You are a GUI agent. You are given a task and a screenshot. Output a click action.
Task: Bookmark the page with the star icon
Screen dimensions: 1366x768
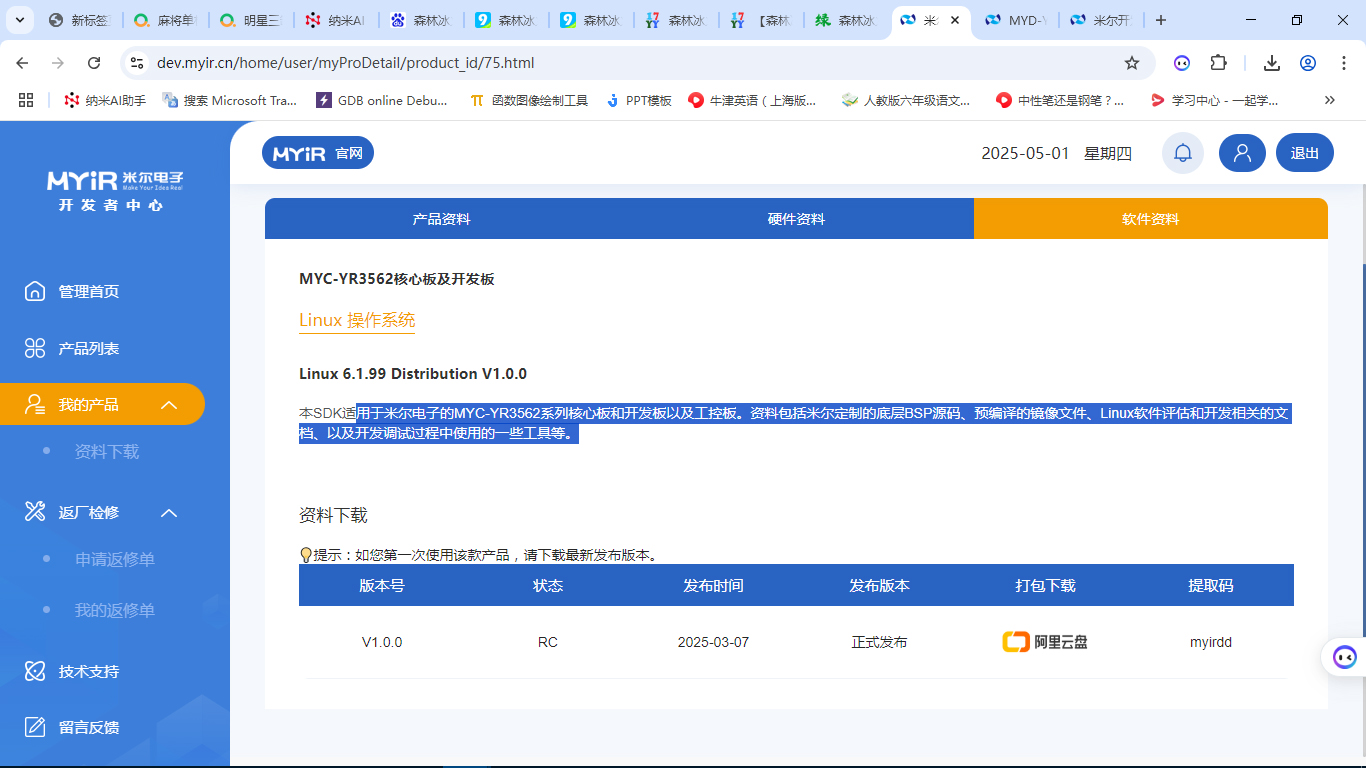tap(1132, 63)
